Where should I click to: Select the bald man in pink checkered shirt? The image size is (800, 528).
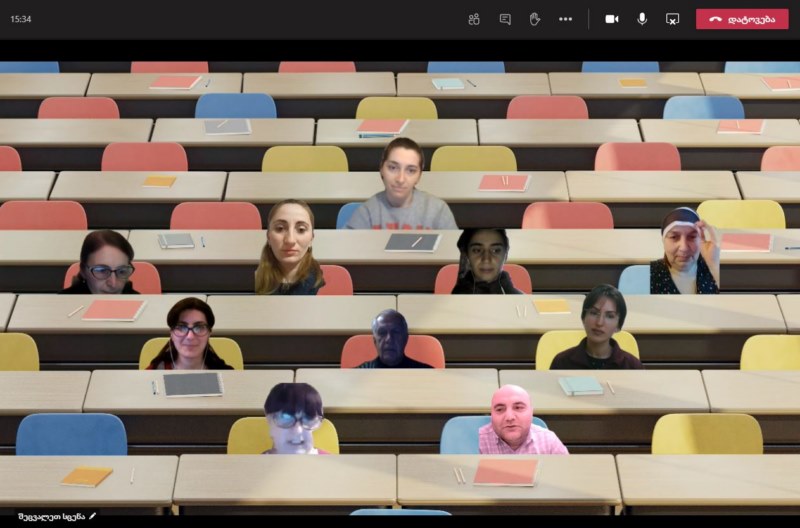point(519,420)
